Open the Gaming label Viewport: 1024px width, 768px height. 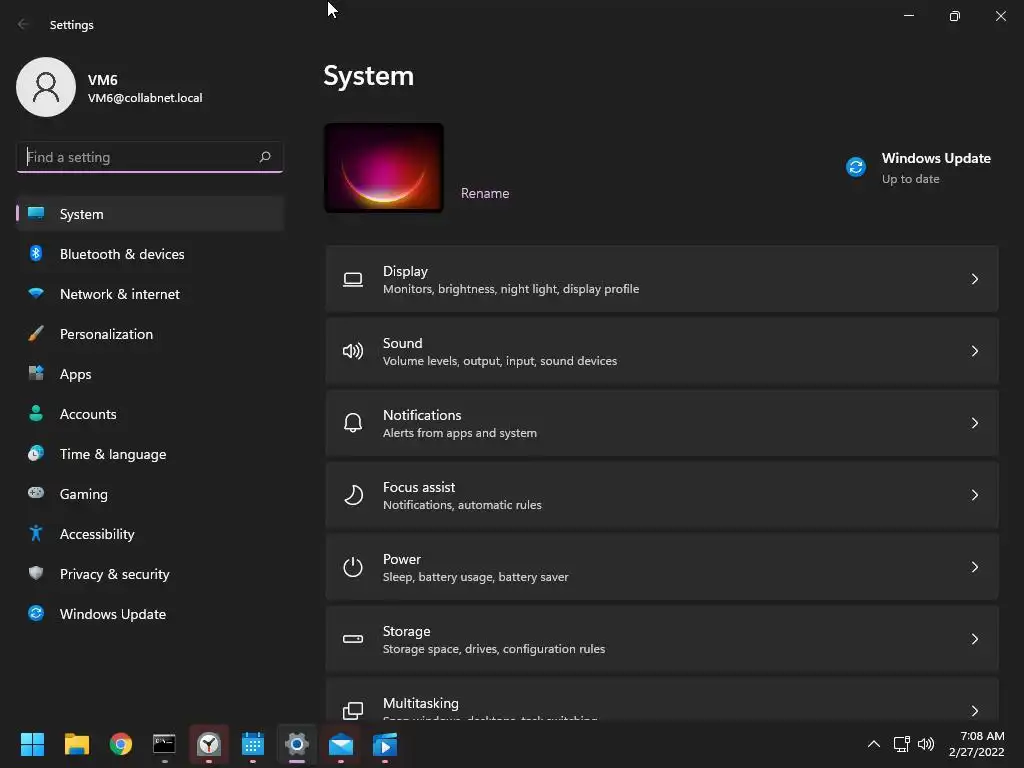click(x=84, y=494)
